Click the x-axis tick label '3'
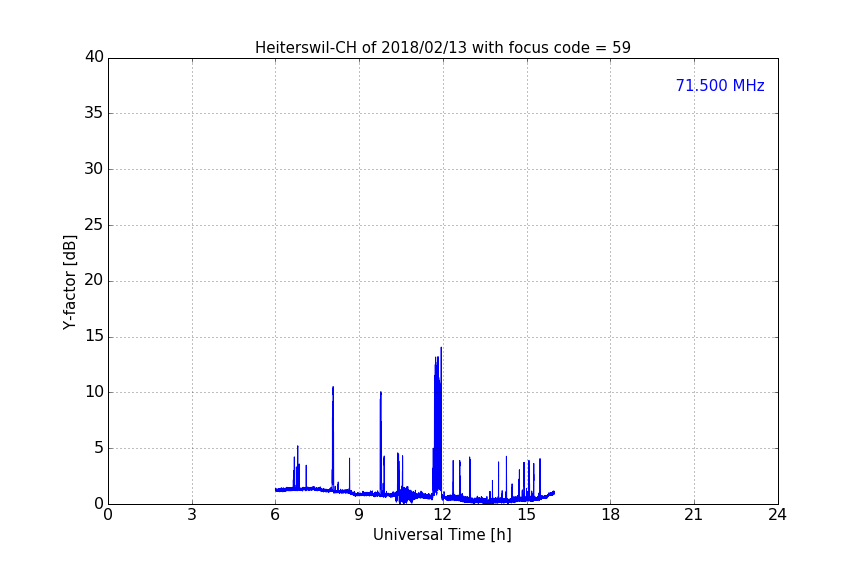 click(x=192, y=515)
